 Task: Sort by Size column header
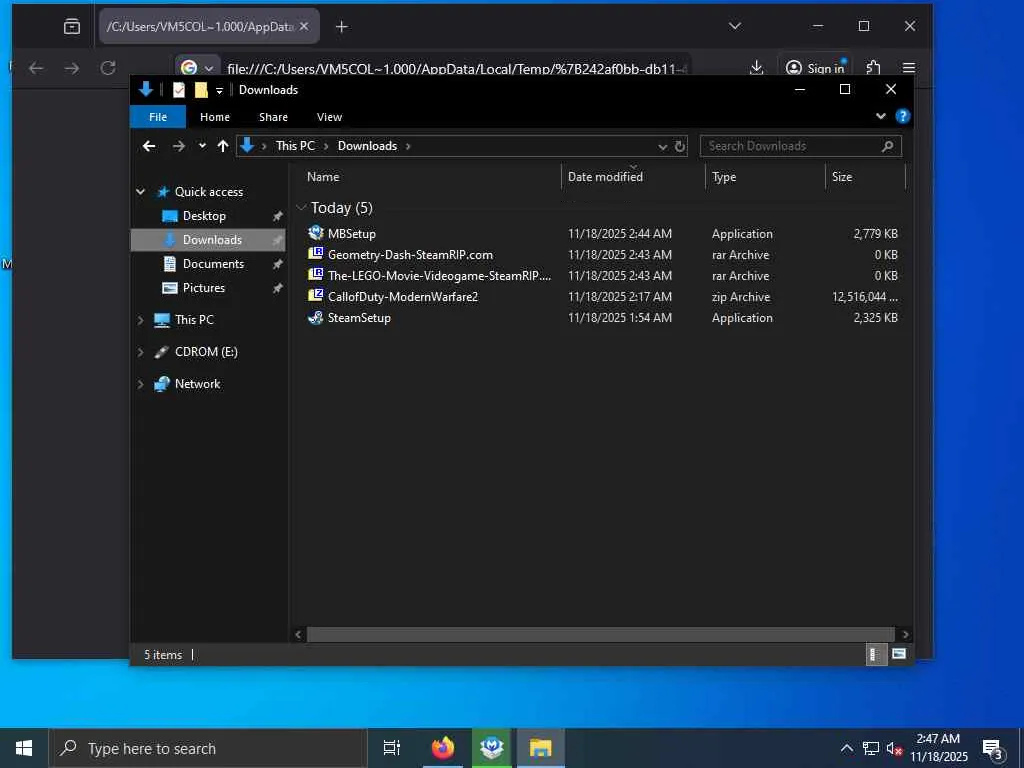coord(842,176)
